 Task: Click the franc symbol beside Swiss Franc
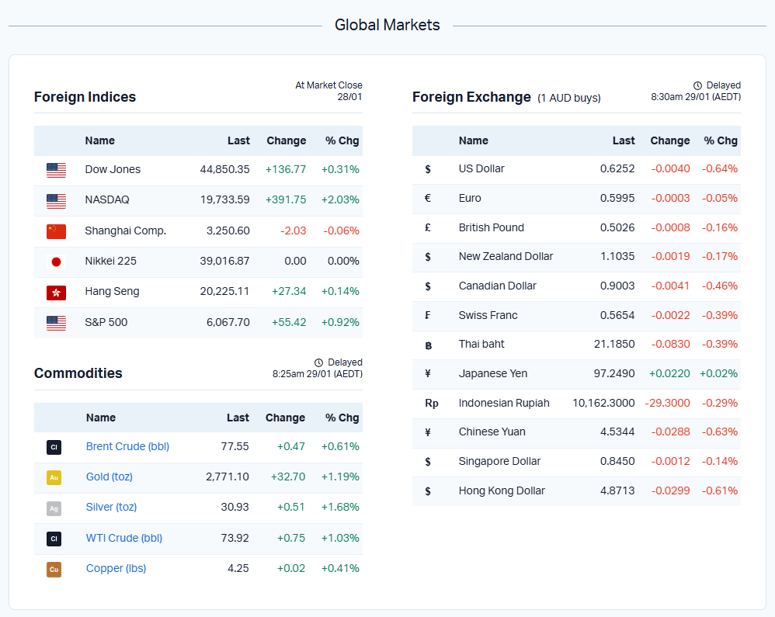(428, 315)
